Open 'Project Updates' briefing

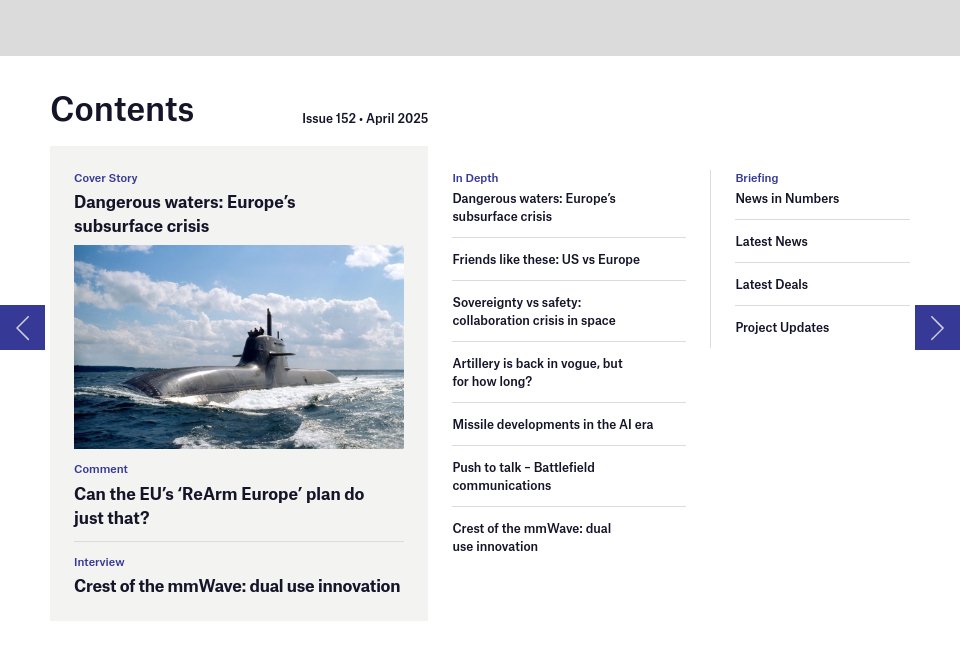coord(782,328)
